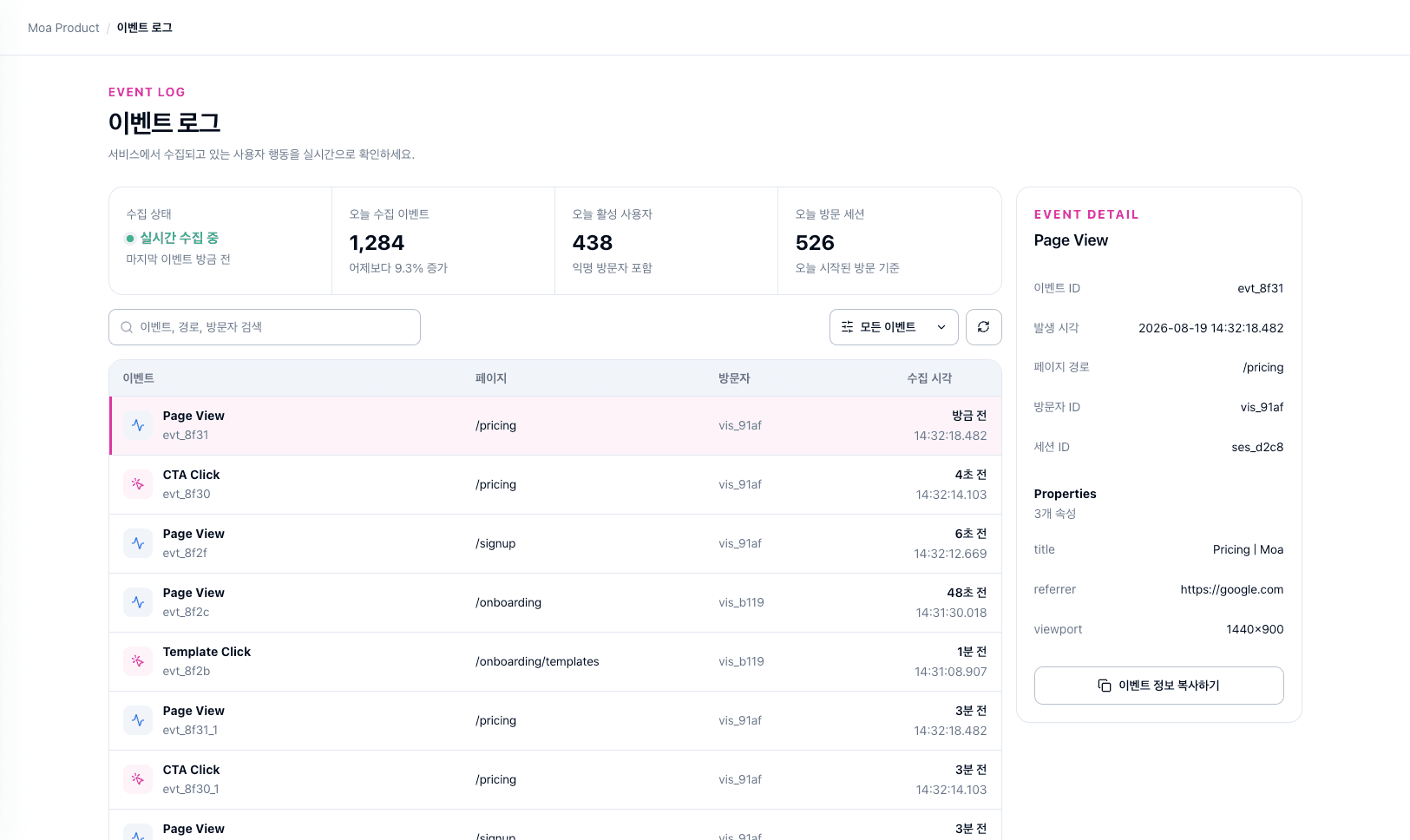
Task: Click the Template Click icon for evt_8f2b
Action: tap(138, 661)
